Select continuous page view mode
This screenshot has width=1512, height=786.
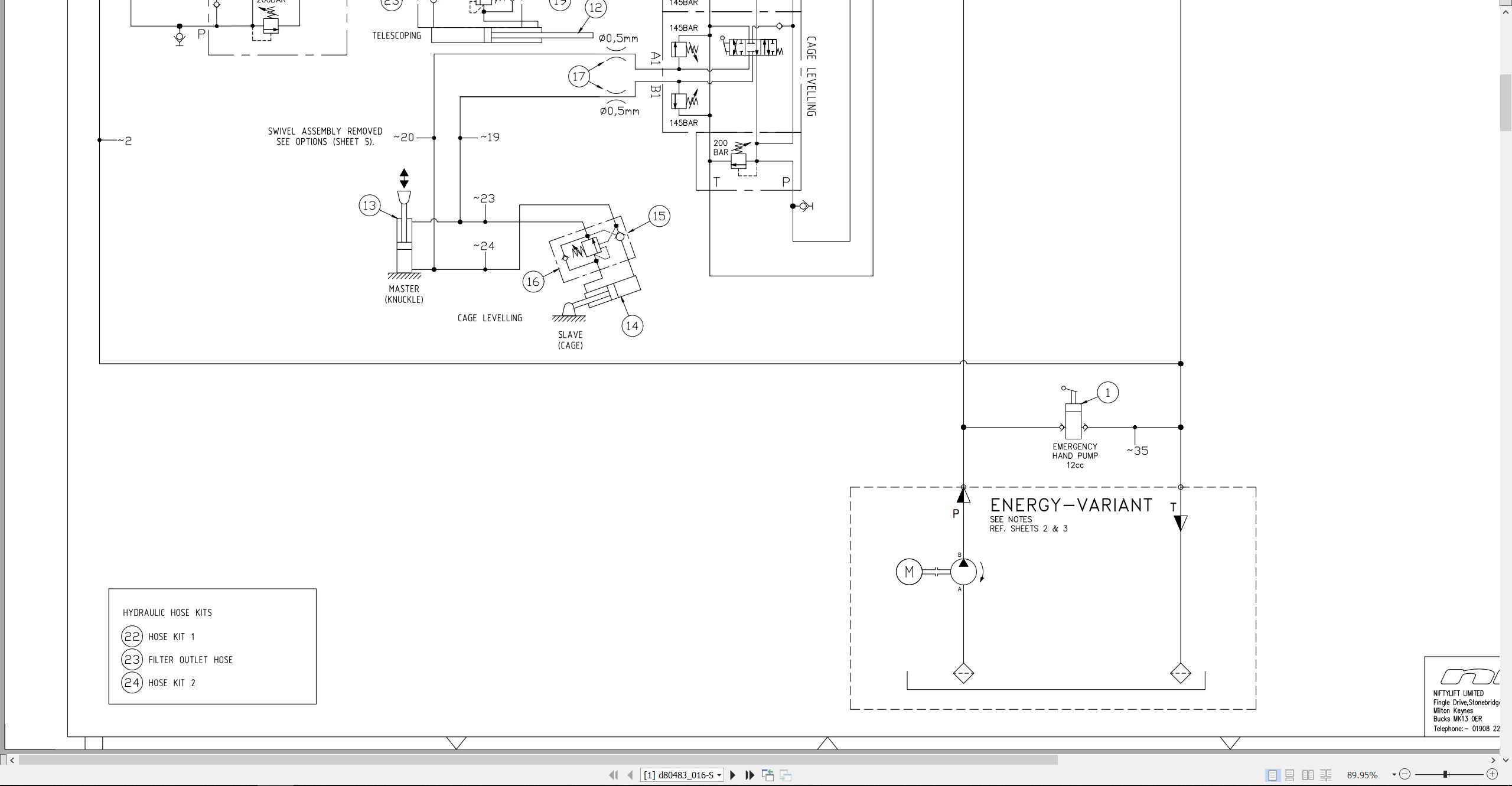point(1290,775)
